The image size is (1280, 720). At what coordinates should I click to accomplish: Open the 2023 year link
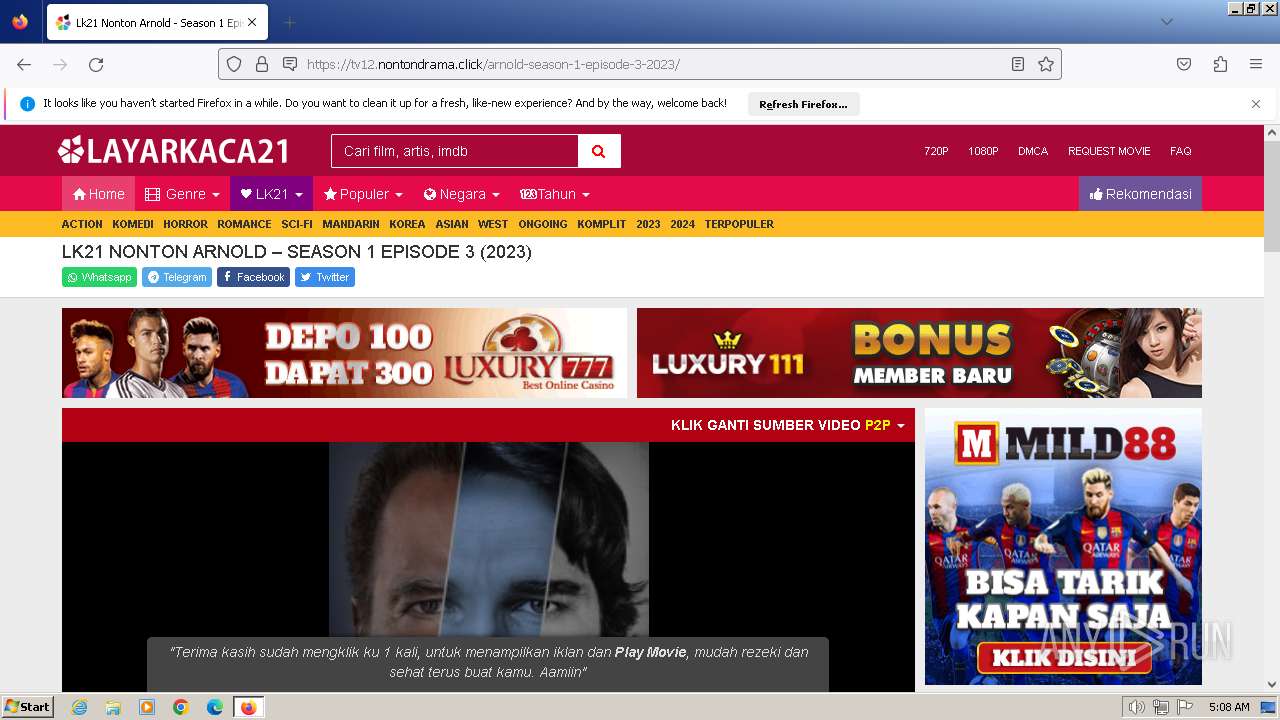[648, 224]
